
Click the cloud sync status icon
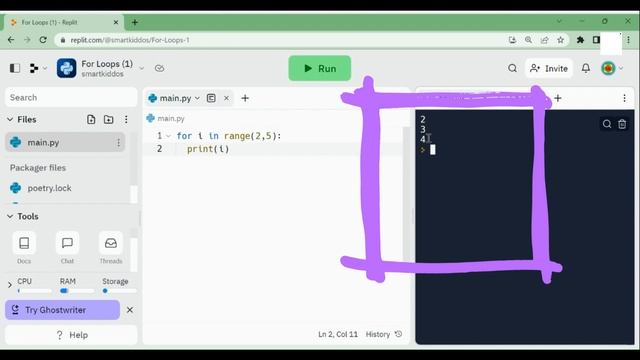pos(160,68)
